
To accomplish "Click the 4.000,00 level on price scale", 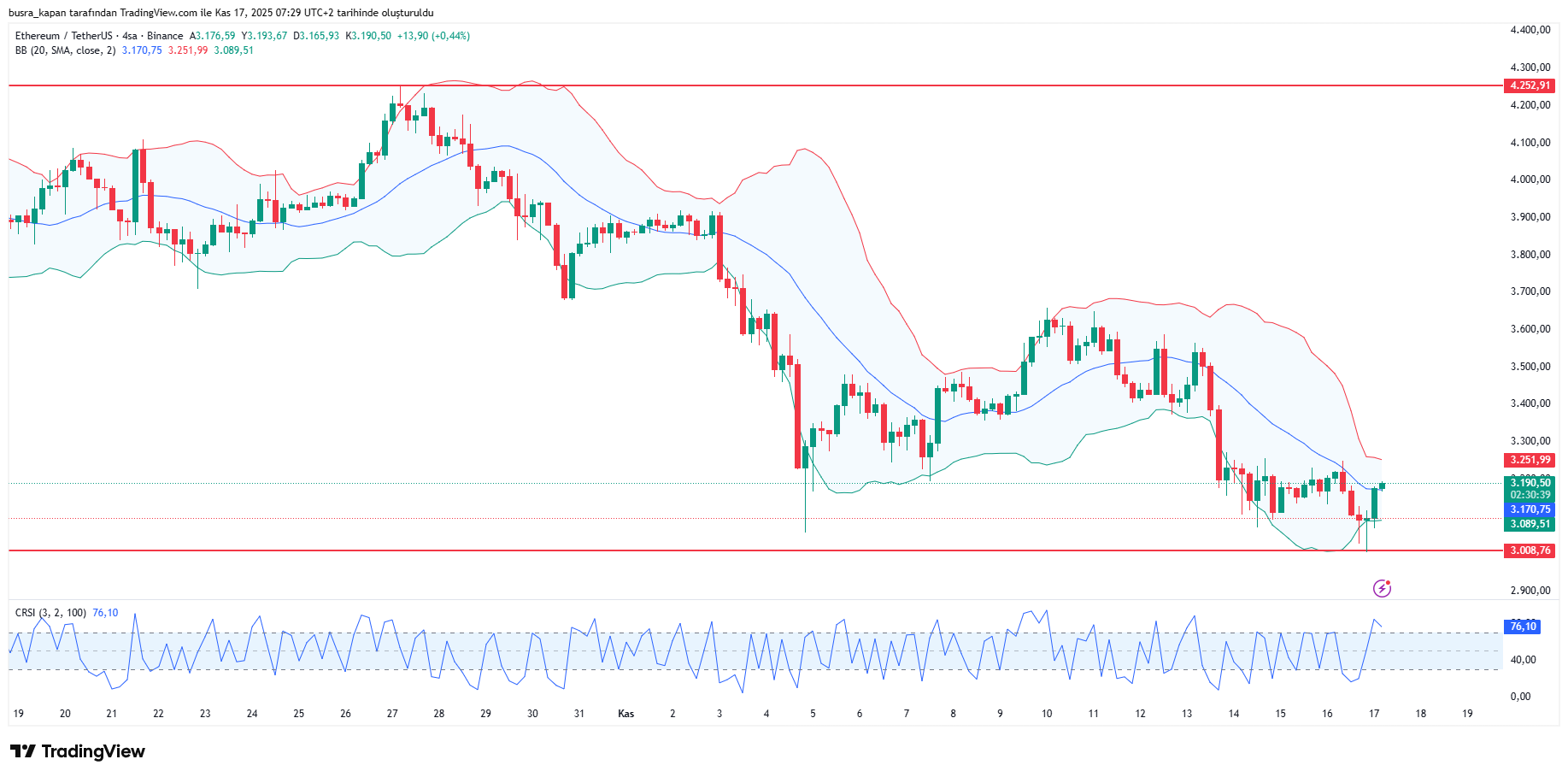I will tap(1530, 180).
